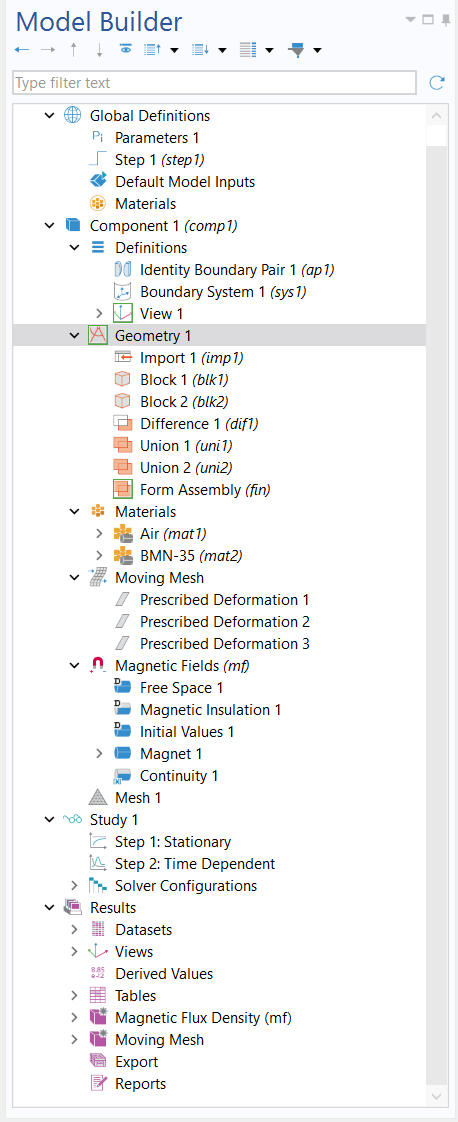Click the Previous Node left arrow
The image size is (458, 1122).
pyautogui.click(x=22, y=50)
